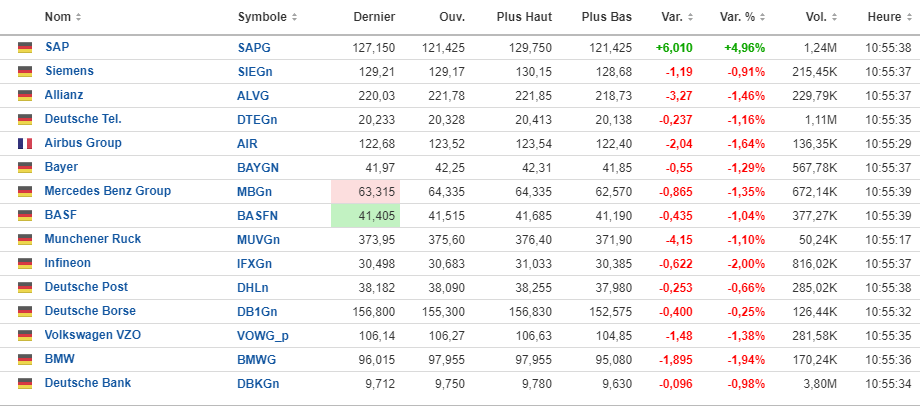Screen dimensions: 920x406
Task: Sort by the Vol. column header
Action: pos(823,18)
